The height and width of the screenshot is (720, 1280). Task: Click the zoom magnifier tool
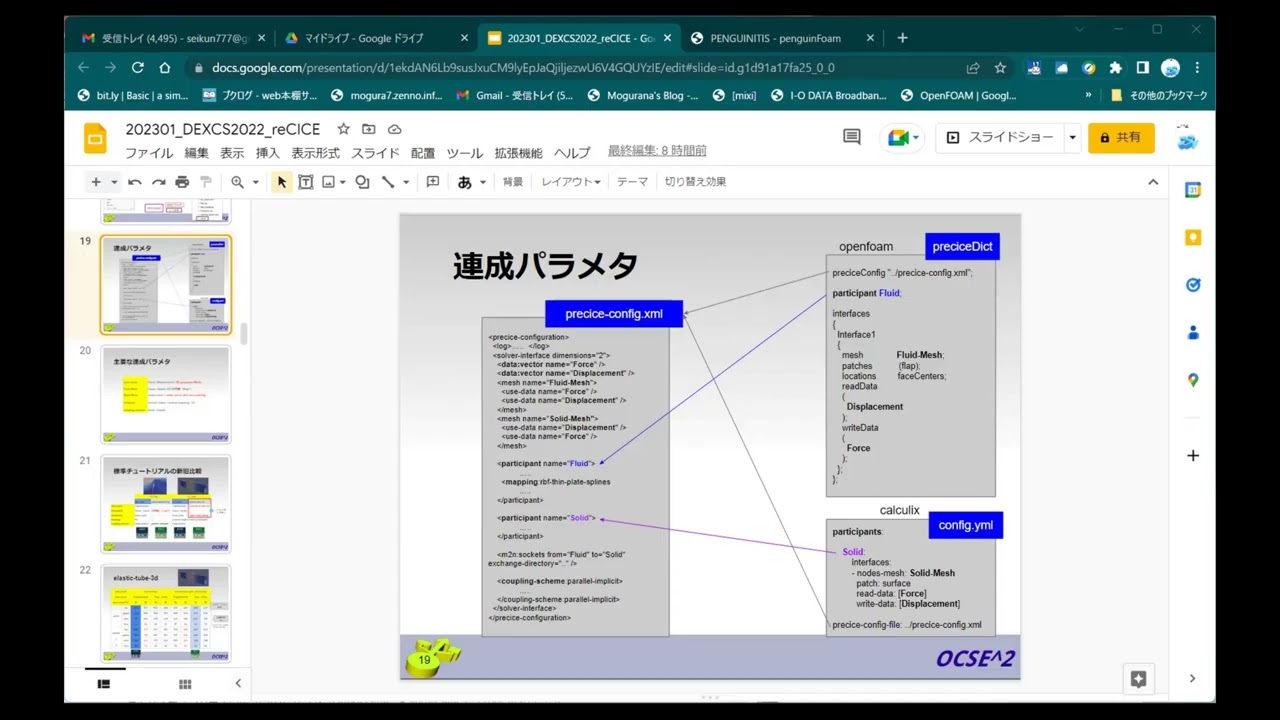point(238,182)
